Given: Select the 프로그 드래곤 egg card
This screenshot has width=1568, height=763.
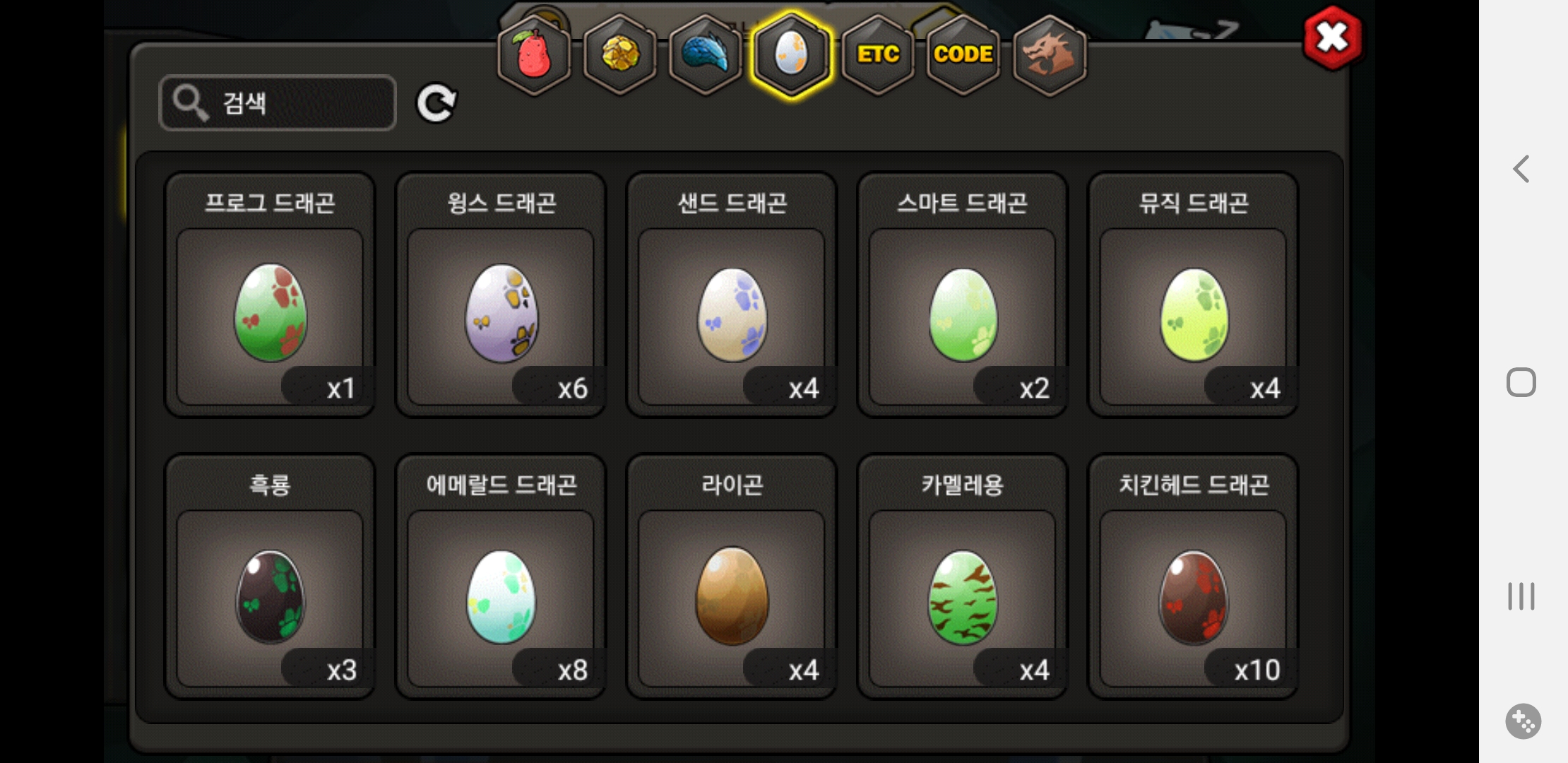Looking at the screenshot, I should pos(270,295).
